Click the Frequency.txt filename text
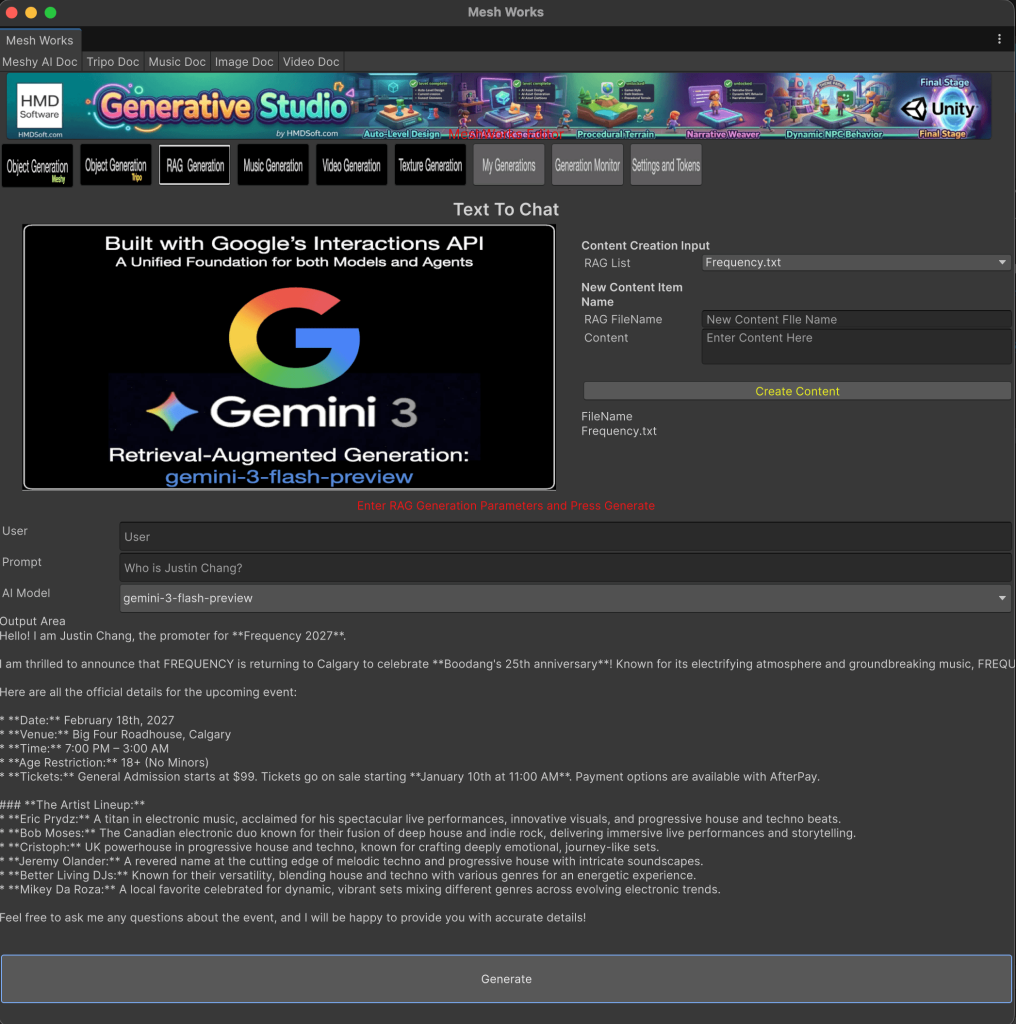Viewport: 1016px width, 1024px height. pos(618,431)
